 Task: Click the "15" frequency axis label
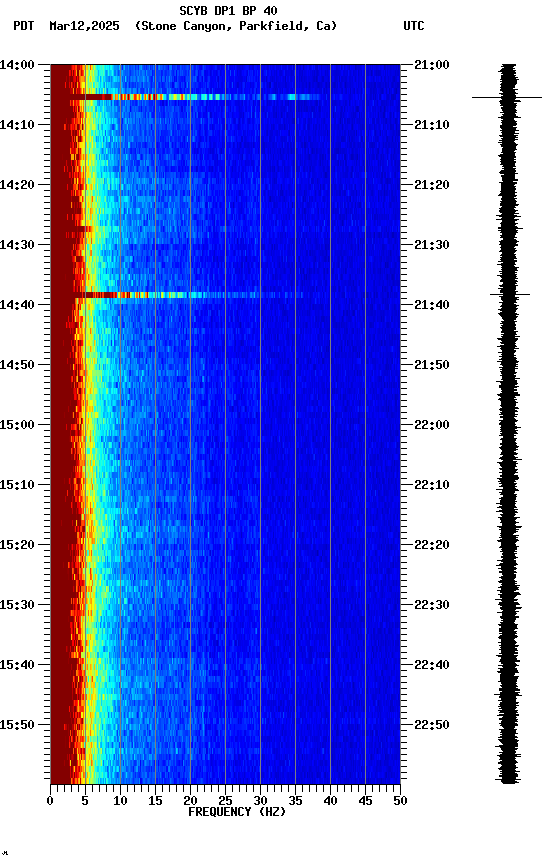[155, 801]
